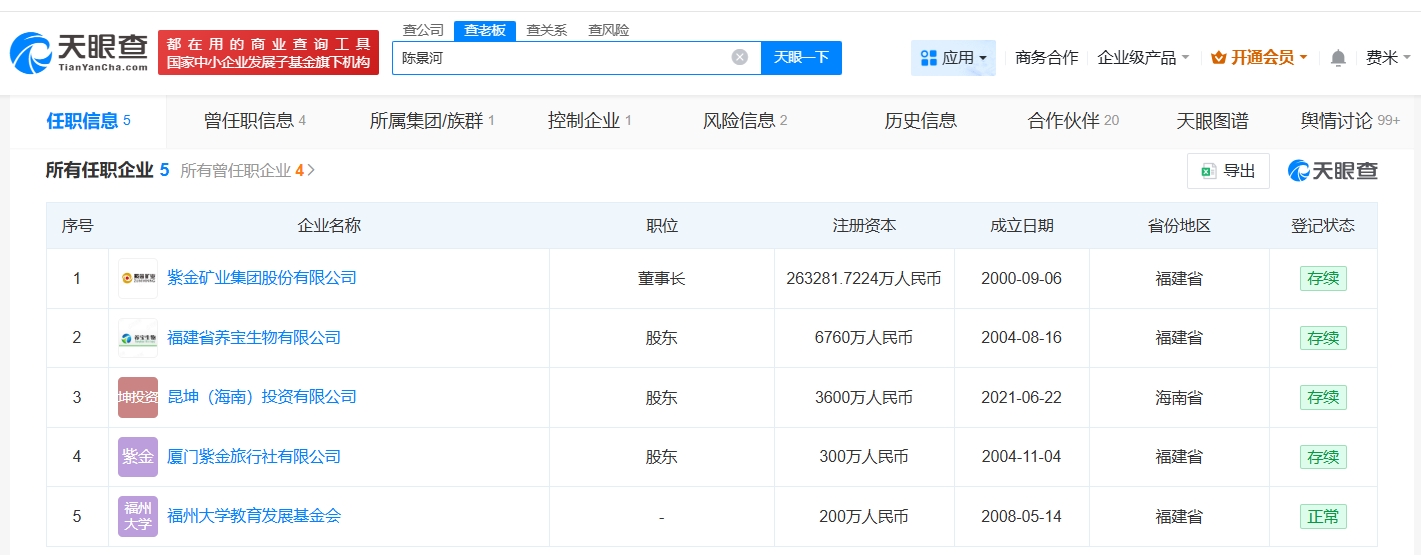Open the 风险信息 tab

click(745, 121)
